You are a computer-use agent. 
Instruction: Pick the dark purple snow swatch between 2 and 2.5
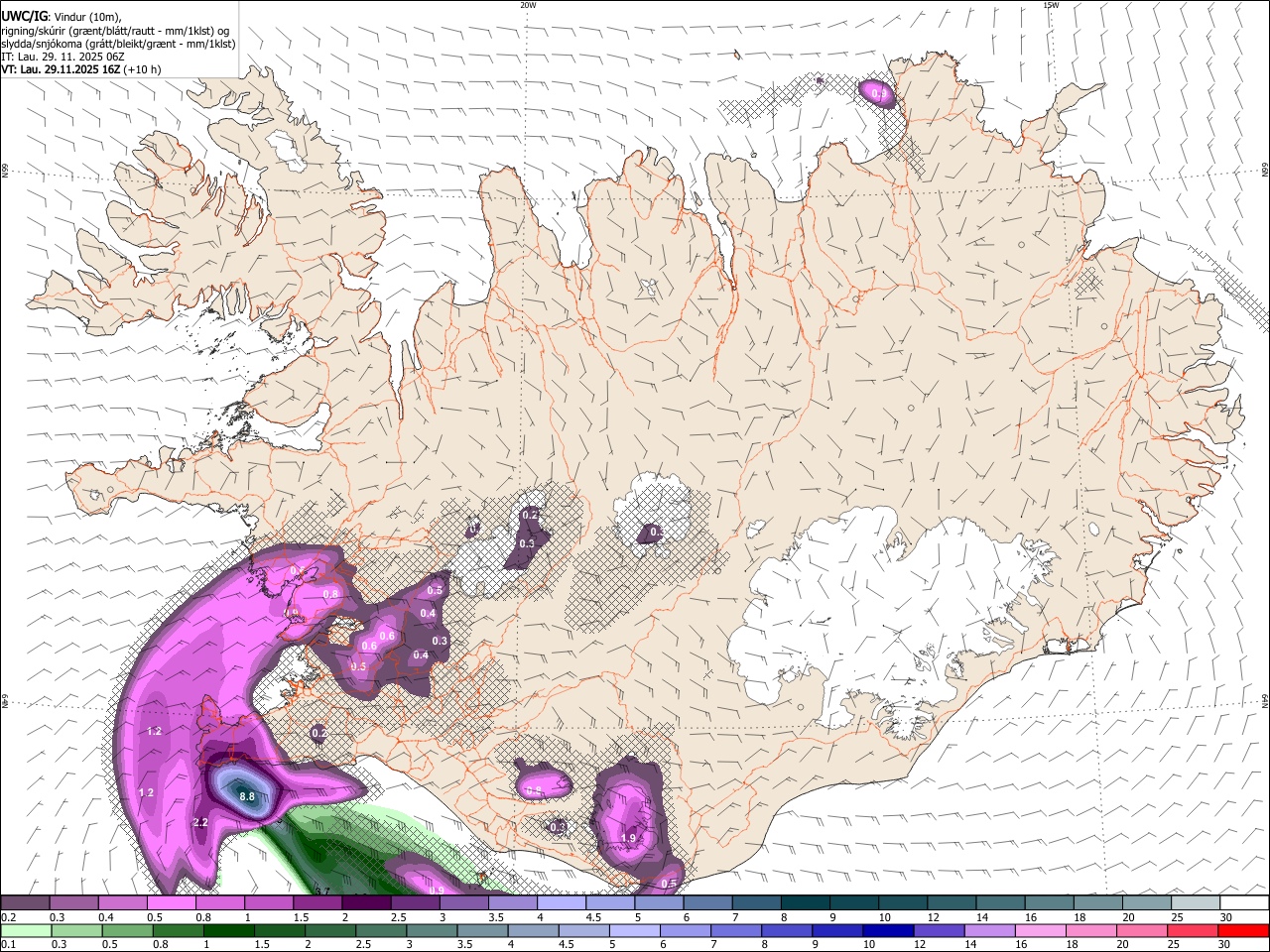pyautogui.click(x=365, y=903)
